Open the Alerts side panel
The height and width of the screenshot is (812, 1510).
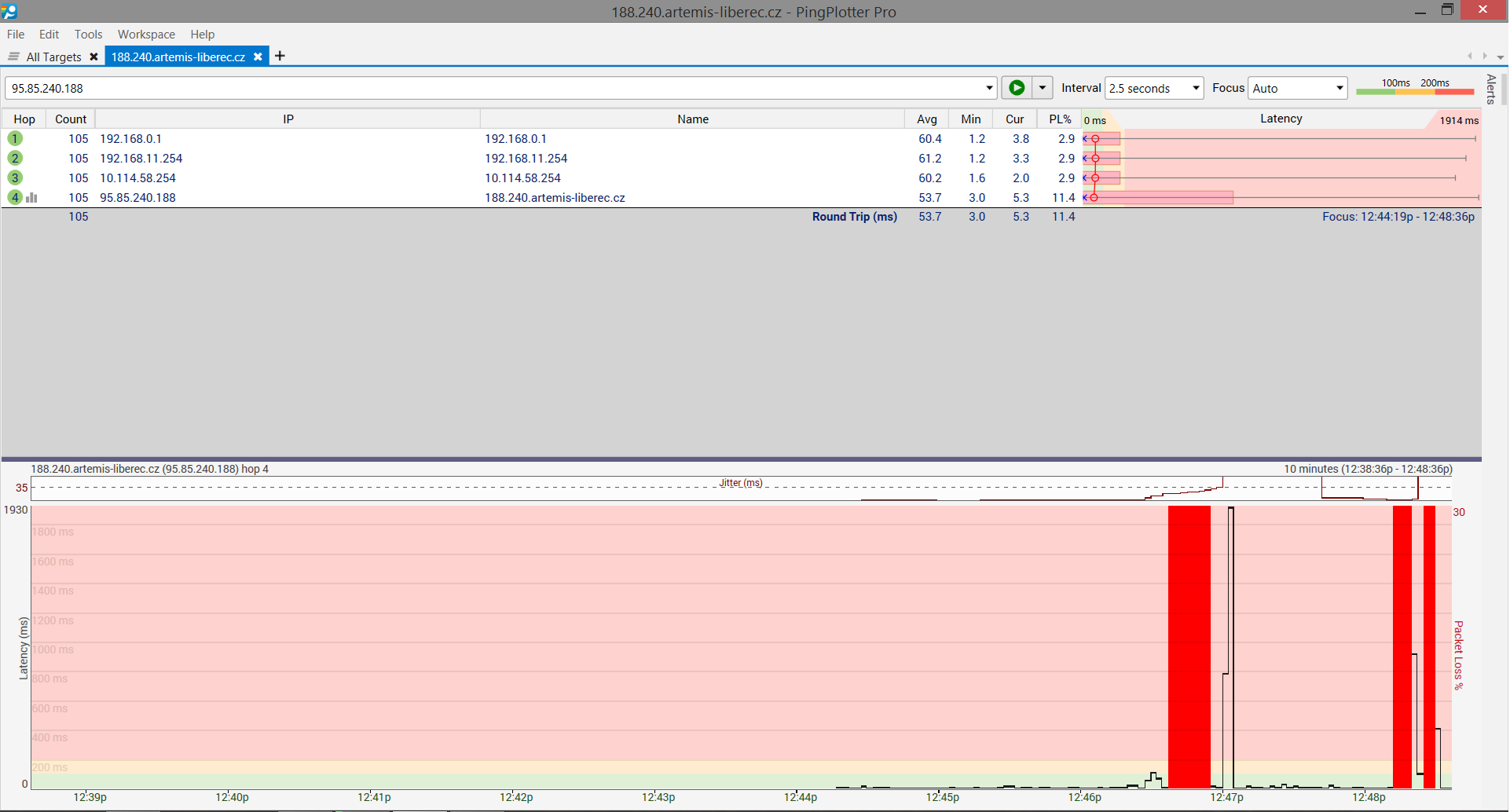[1490, 89]
